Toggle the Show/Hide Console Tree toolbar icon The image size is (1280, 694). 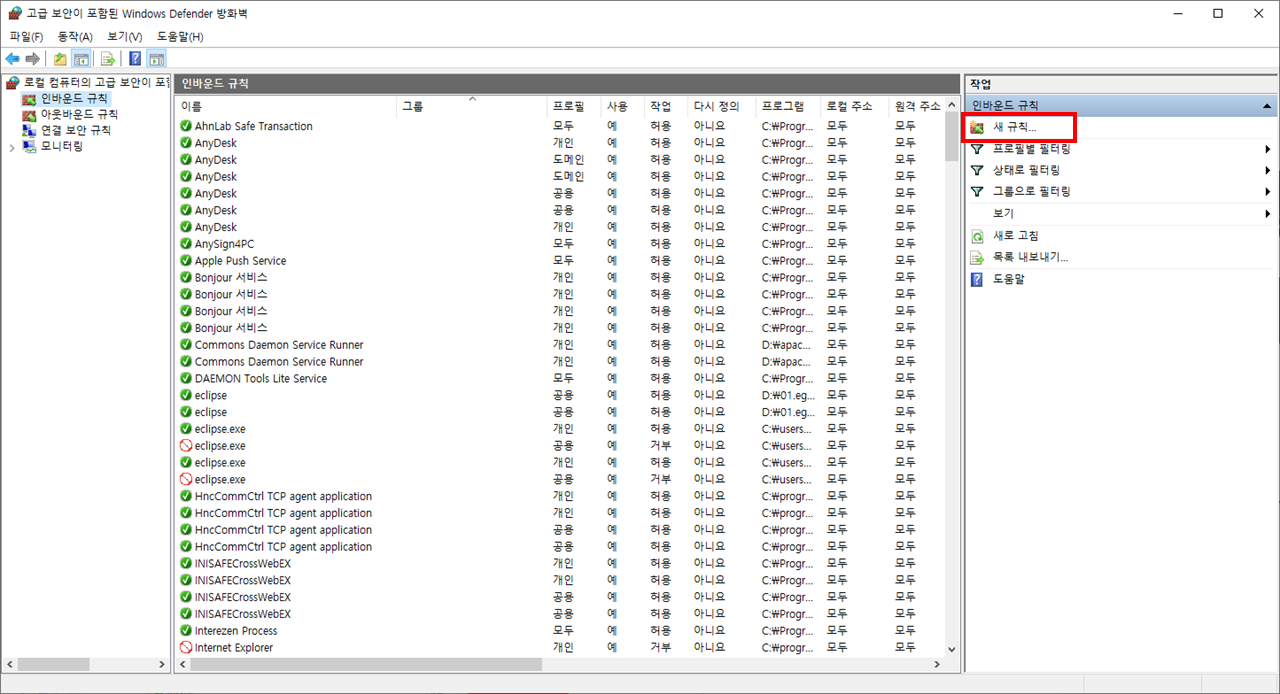click(80, 59)
